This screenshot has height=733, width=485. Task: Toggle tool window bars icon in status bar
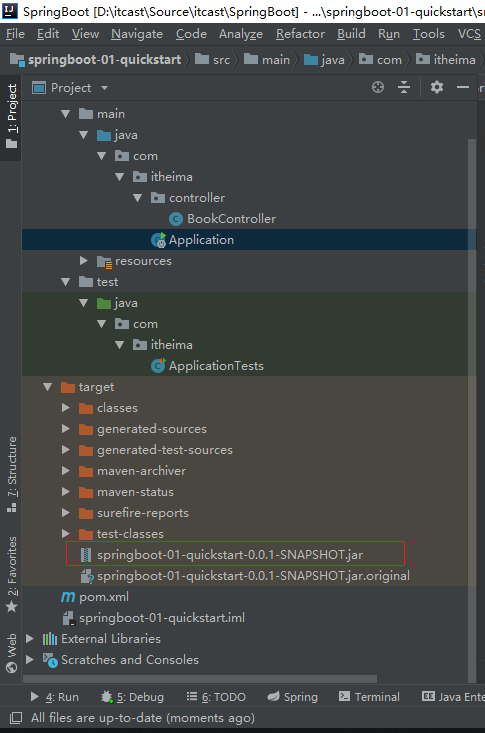pyautogui.click(x=16, y=718)
